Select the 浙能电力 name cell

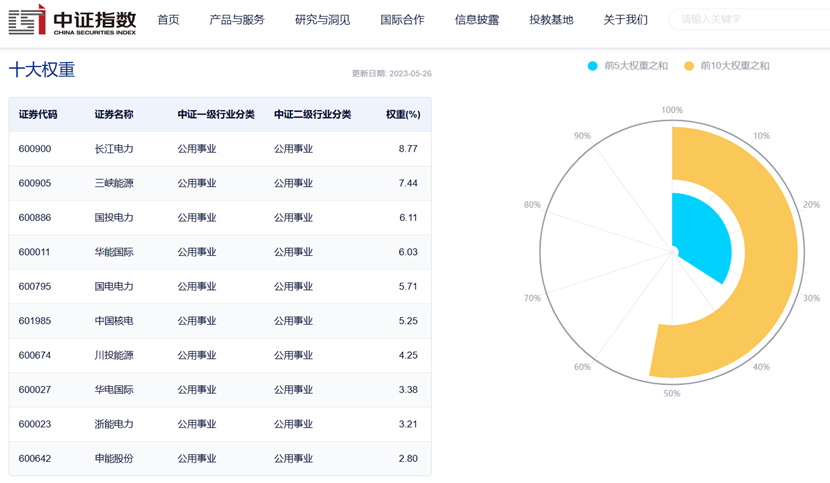tap(114, 424)
